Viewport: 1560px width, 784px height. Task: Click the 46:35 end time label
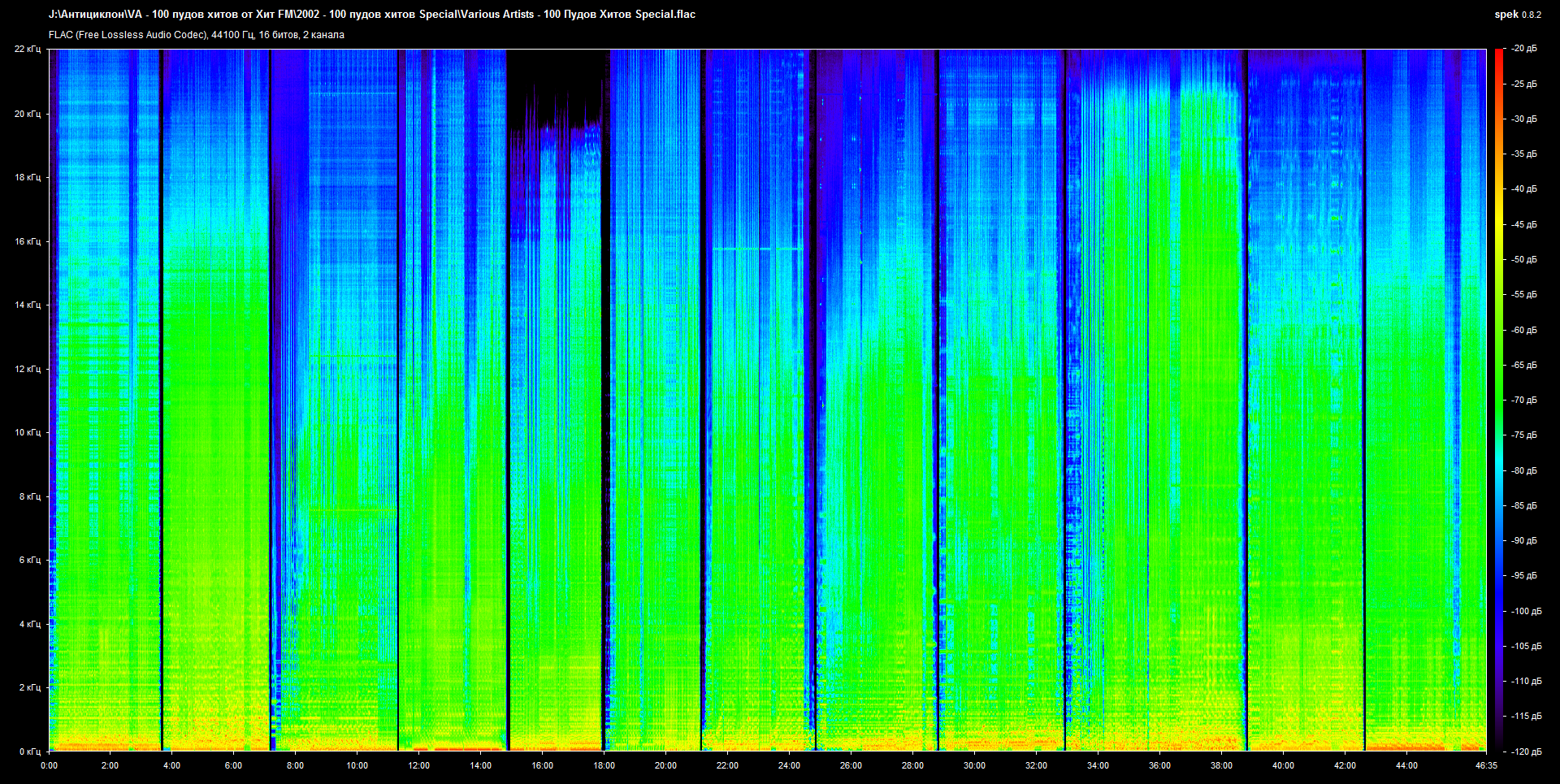[x=1485, y=765]
